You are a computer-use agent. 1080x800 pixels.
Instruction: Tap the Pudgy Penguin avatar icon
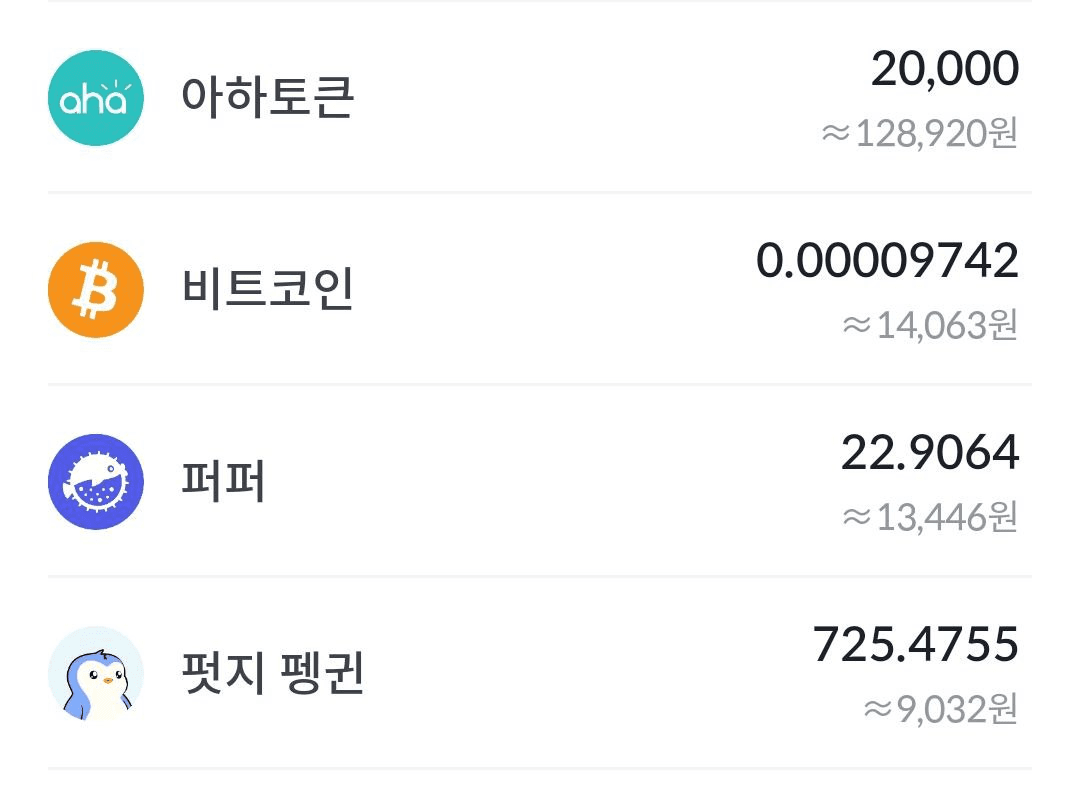tap(96, 674)
